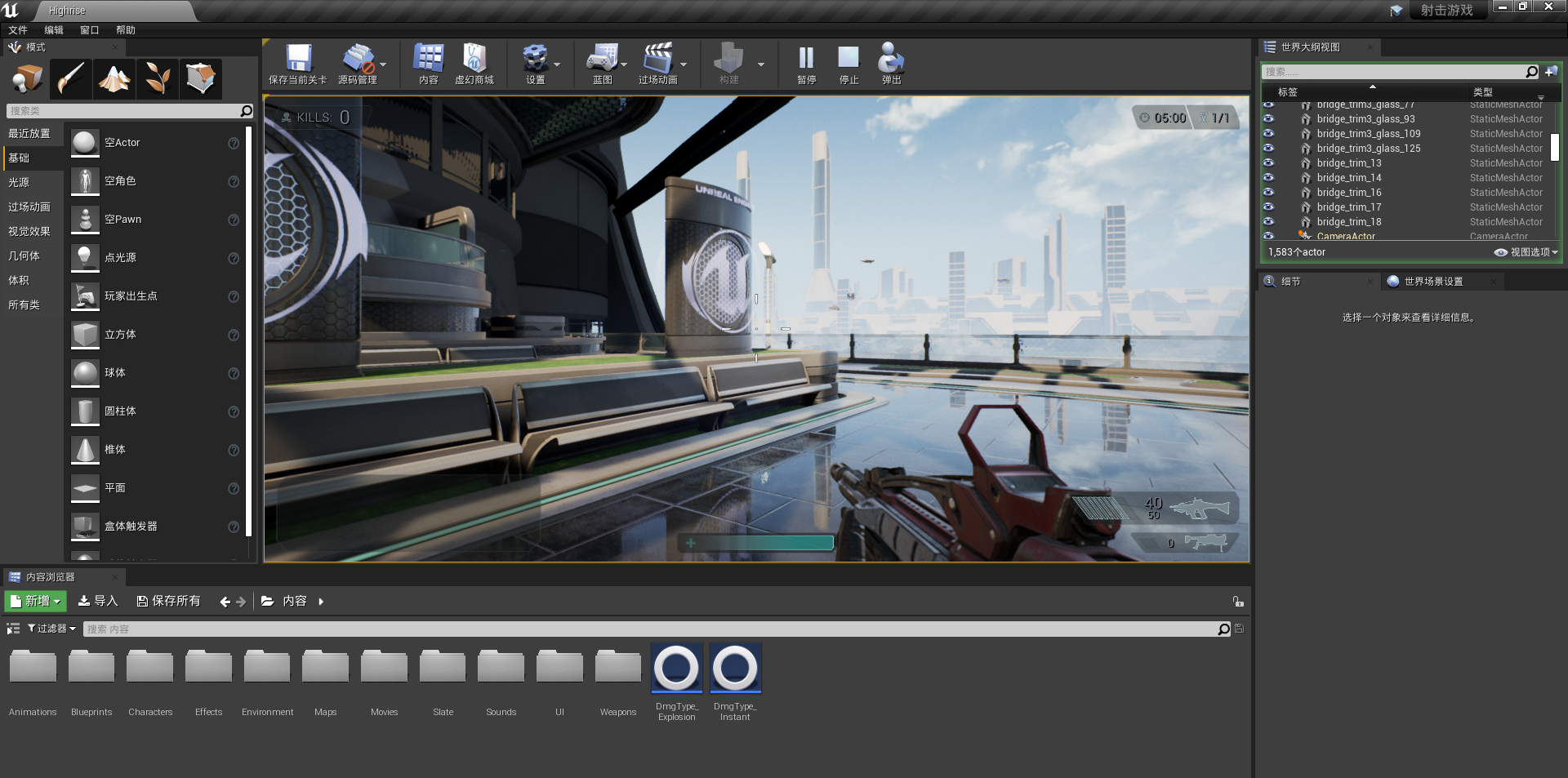Open the 窗口 (Window) menu
The height and width of the screenshot is (778, 1568).
90,30
